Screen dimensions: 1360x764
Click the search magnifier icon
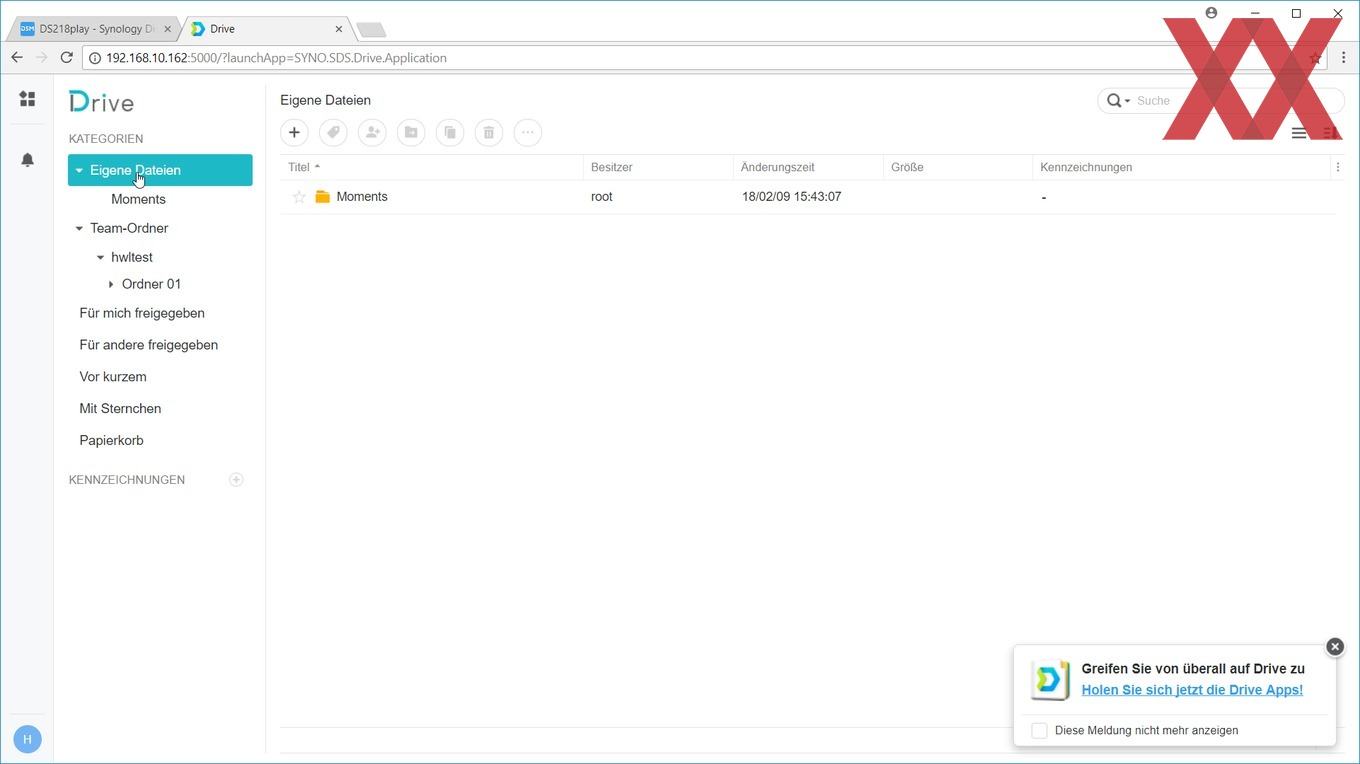pyautogui.click(x=1114, y=100)
